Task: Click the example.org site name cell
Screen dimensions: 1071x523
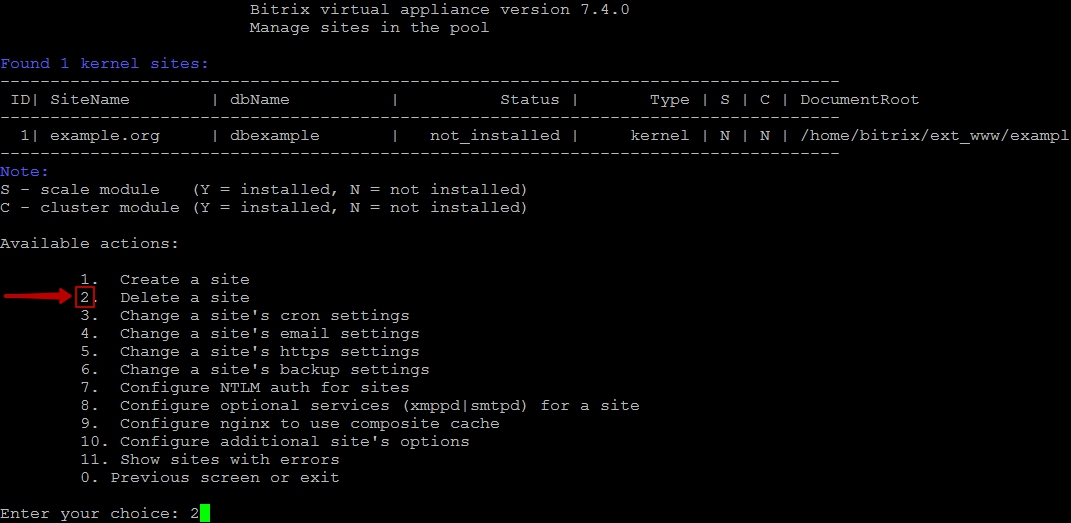Action: [105, 136]
